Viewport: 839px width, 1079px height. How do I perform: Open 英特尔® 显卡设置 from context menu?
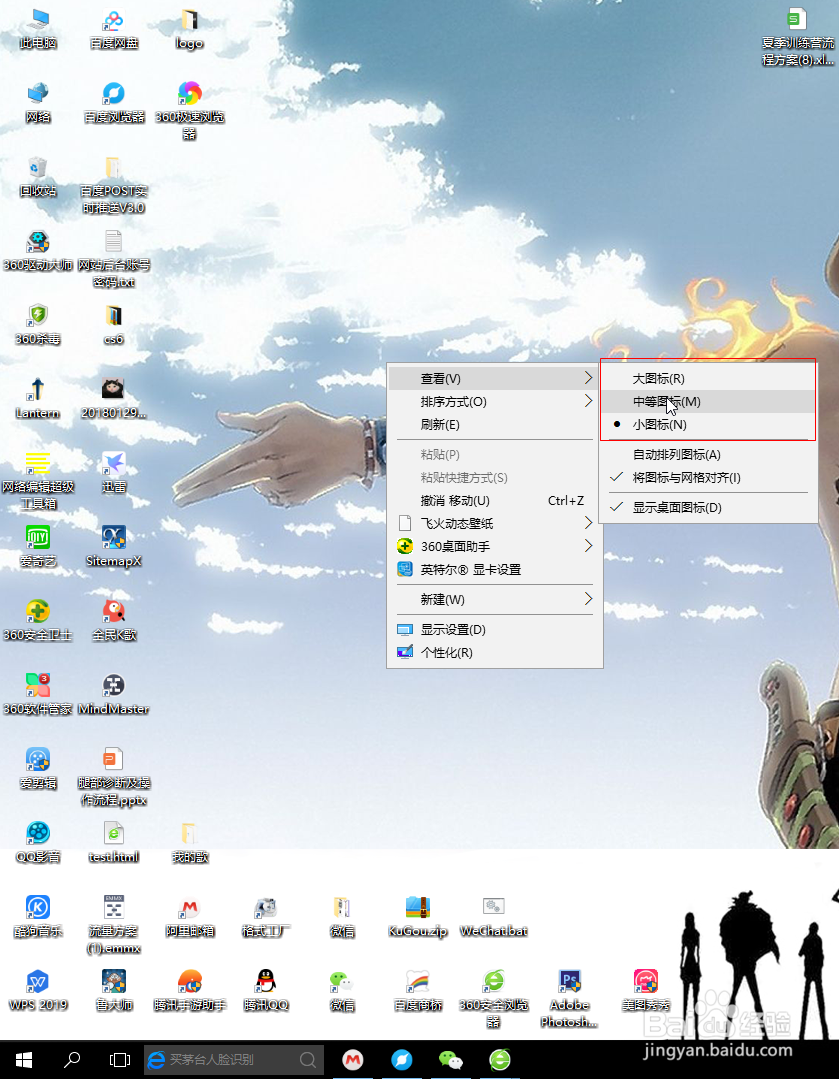tap(495, 570)
